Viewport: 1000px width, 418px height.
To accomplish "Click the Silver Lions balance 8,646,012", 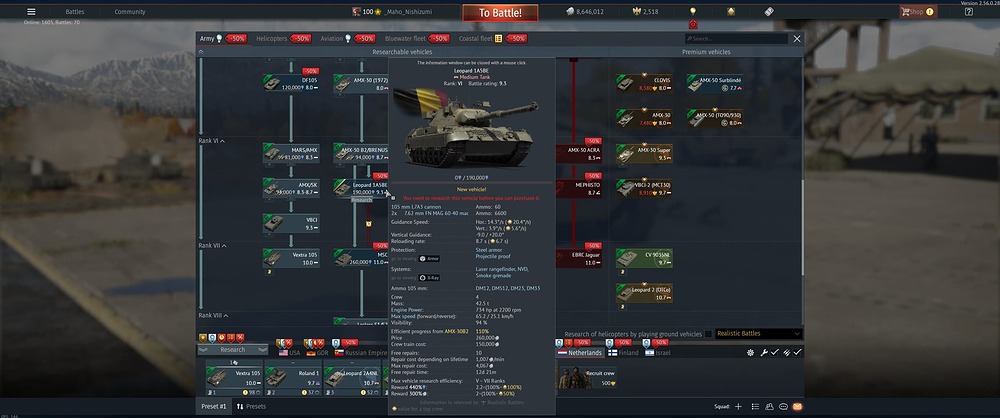I will click(x=584, y=11).
